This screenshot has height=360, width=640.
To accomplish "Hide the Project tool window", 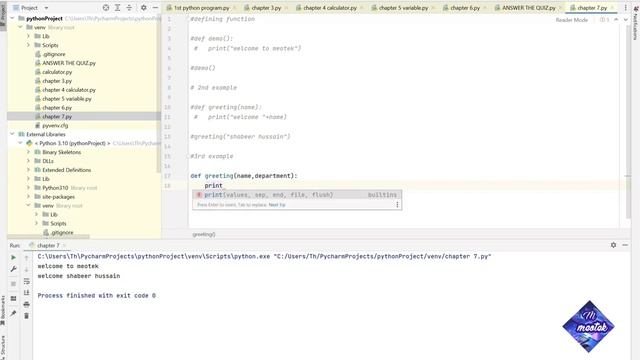I will click(155, 8).
